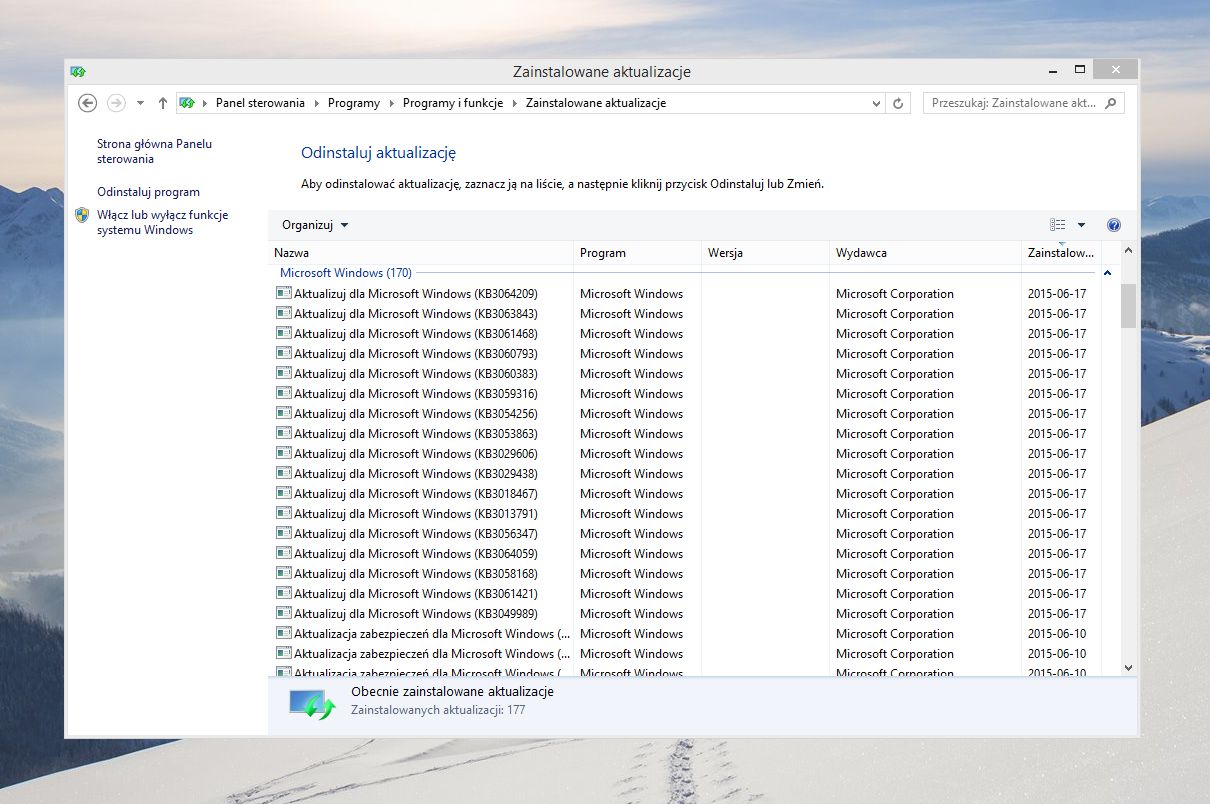Click update icon for KB3064209
1210x804 pixels.
[x=284, y=293]
